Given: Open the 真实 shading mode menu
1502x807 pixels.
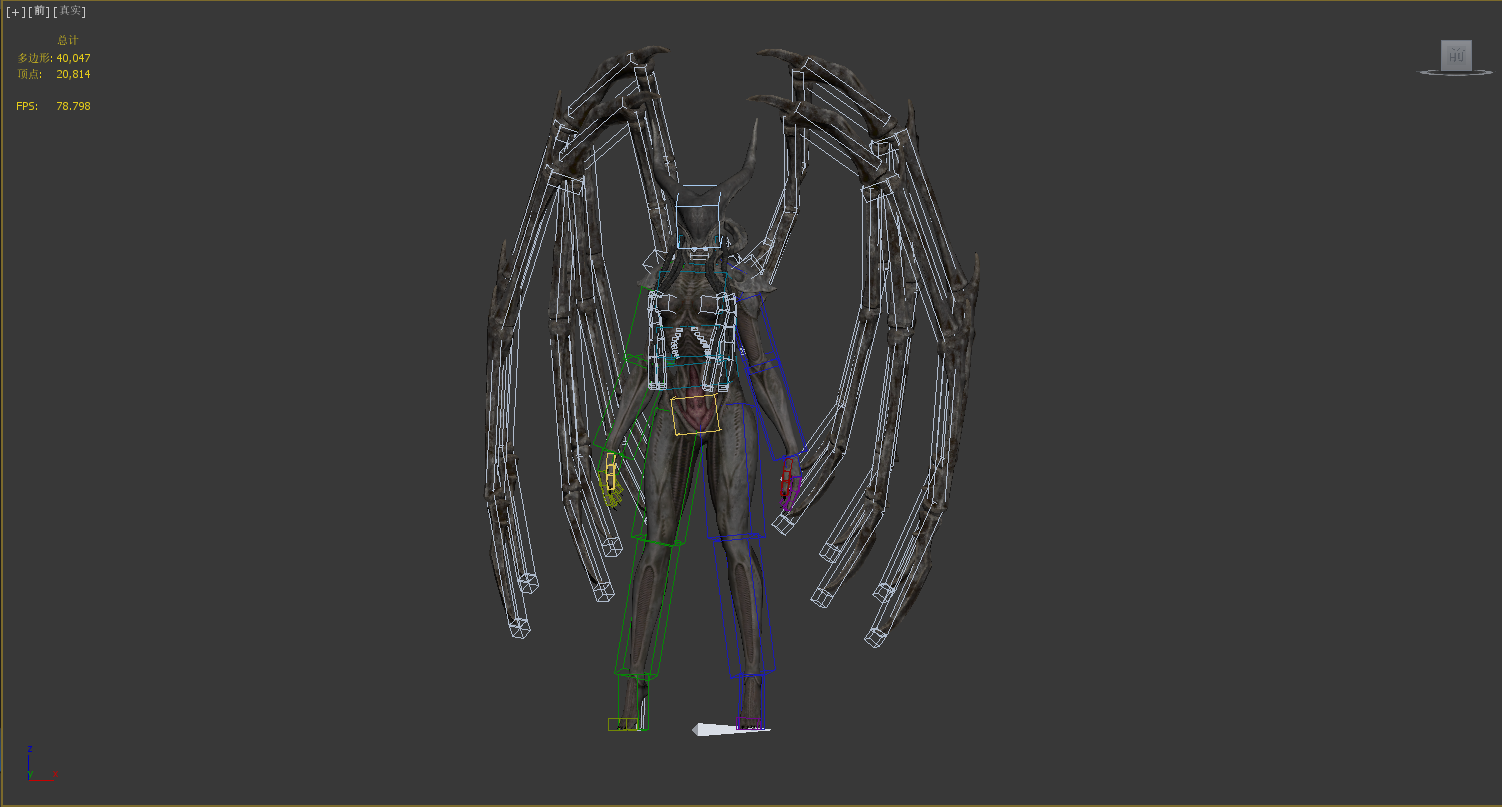Looking at the screenshot, I should [x=69, y=12].
